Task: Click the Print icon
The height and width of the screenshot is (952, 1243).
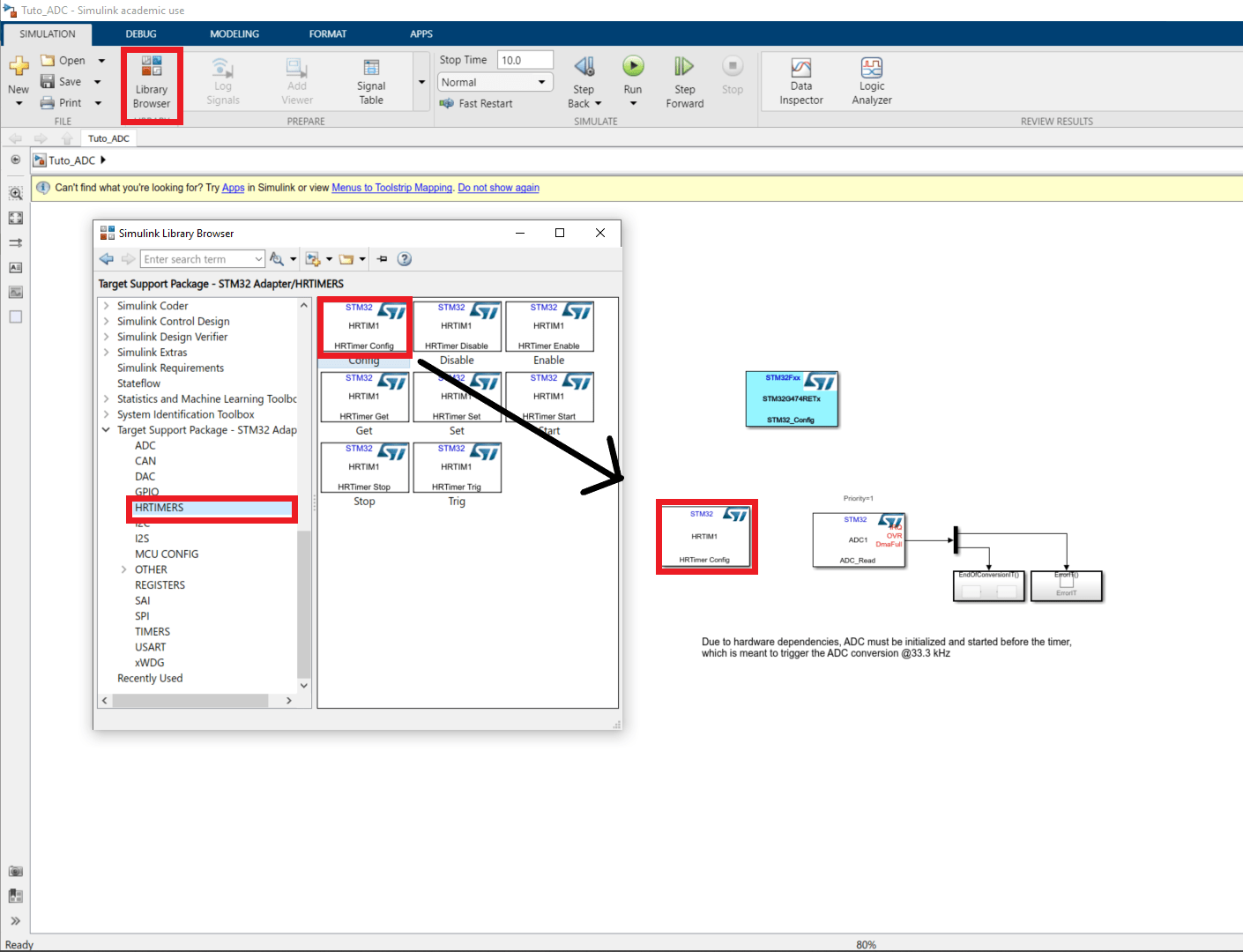Action: tap(48, 102)
